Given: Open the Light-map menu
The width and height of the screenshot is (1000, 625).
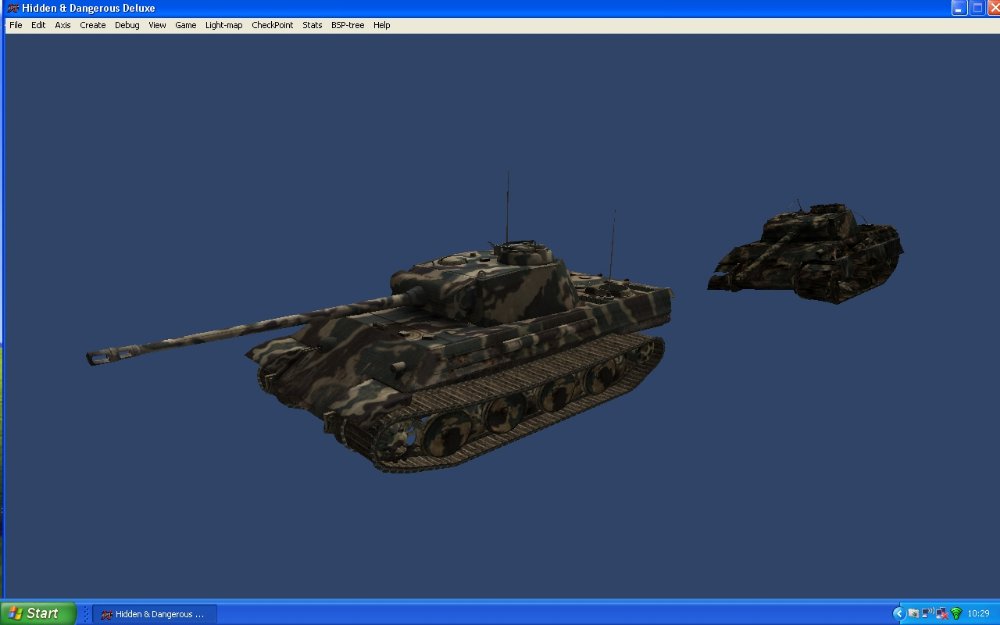Looking at the screenshot, I should pos(223,25).
